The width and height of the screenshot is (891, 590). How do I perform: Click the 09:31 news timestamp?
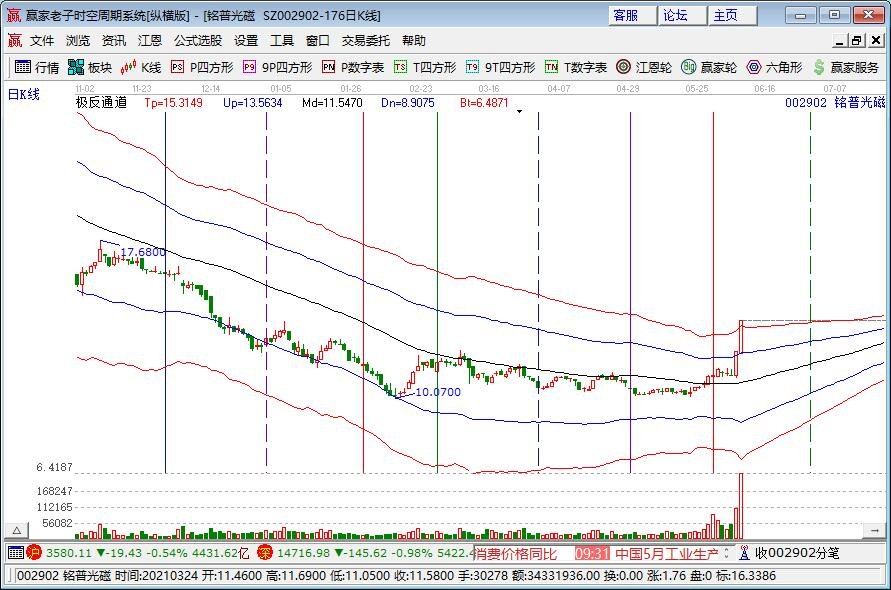592,553
